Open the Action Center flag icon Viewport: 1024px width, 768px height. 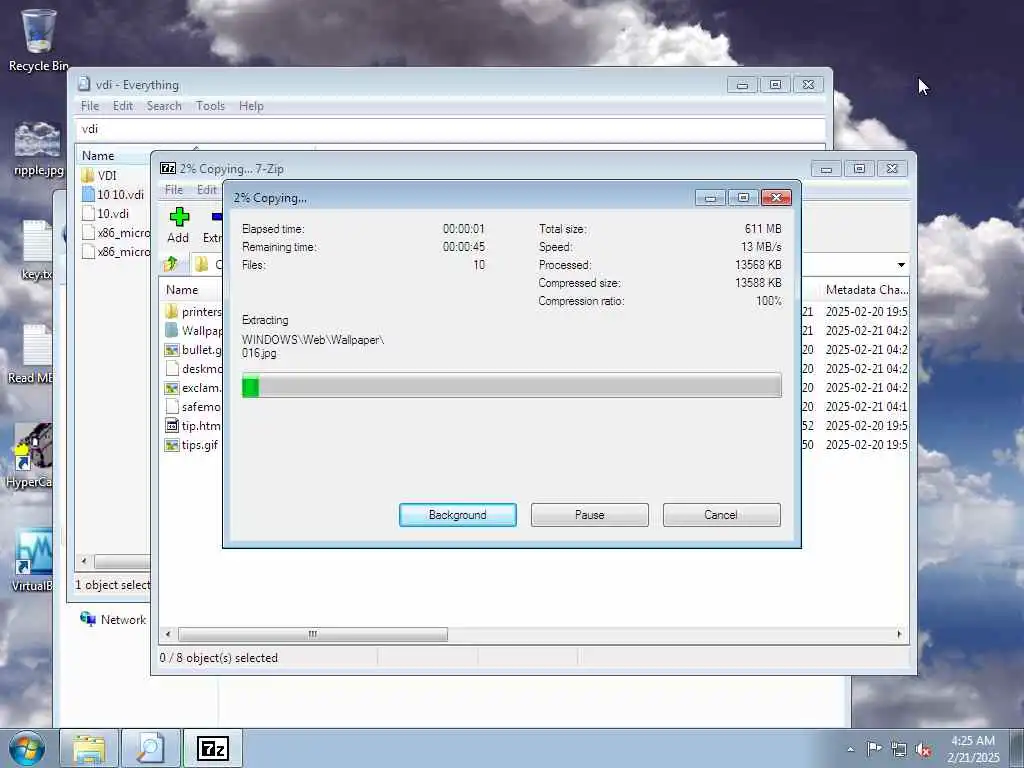874,748
